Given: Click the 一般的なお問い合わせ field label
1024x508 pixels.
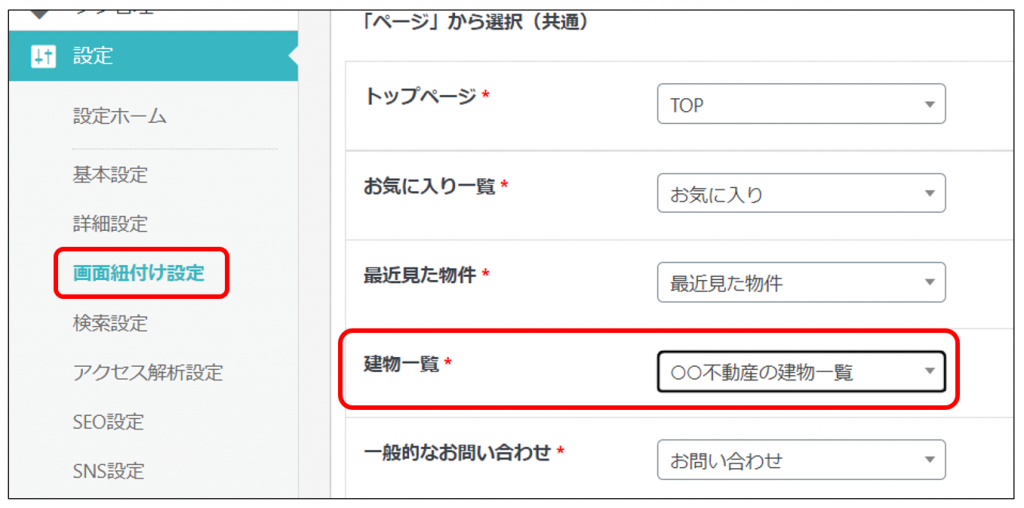Looking at the screenshot, I should point(456,453).
